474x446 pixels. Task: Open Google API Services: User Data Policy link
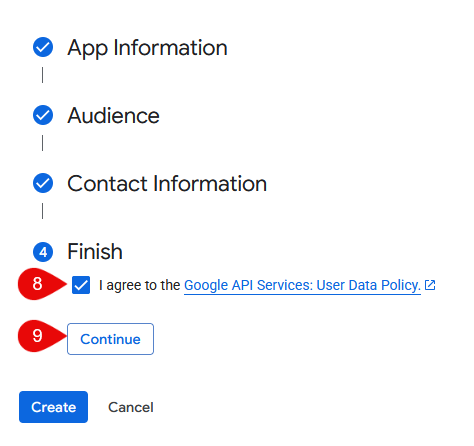(x=302, y=285)
